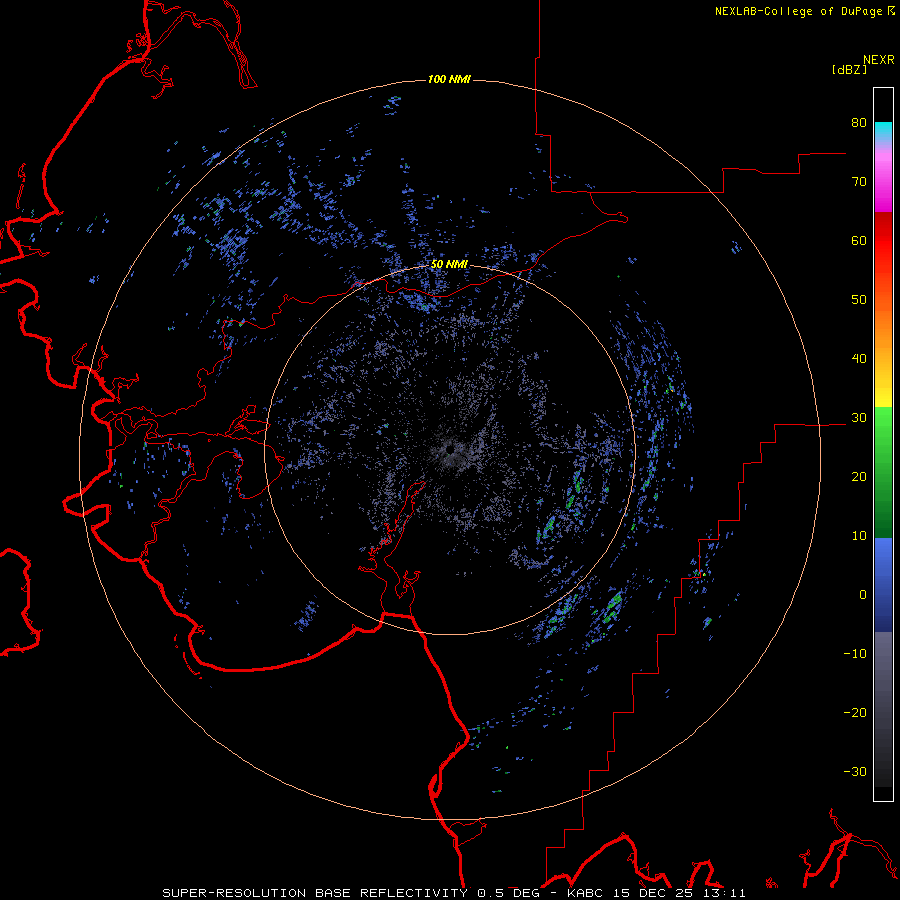
Task: Click the cyan top segment of color bar
Action: point(883,130)
